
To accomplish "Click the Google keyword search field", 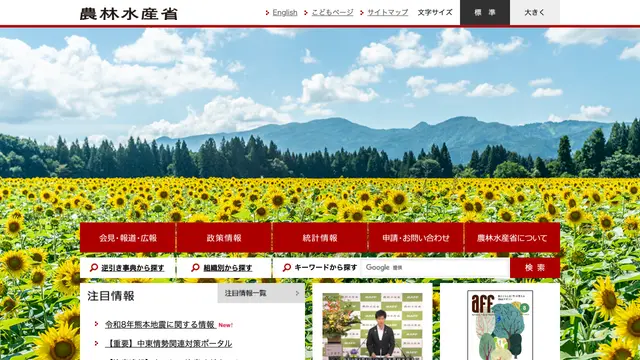I will point(435,268).
